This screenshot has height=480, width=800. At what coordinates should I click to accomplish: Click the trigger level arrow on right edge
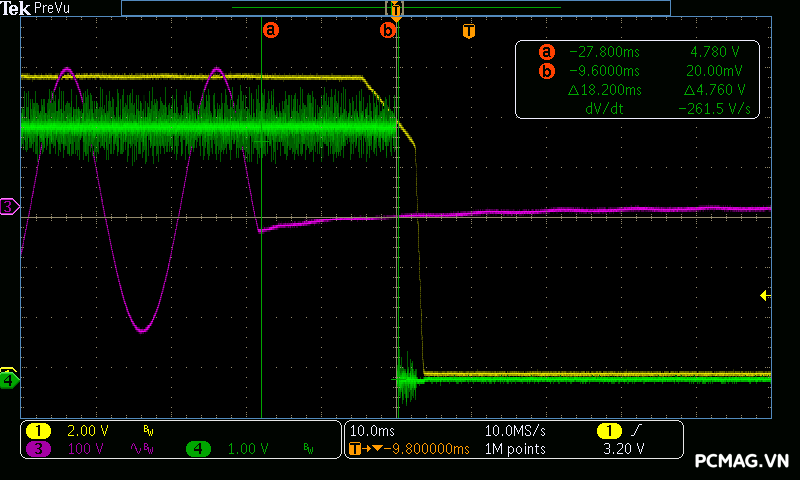click(765, 295)
